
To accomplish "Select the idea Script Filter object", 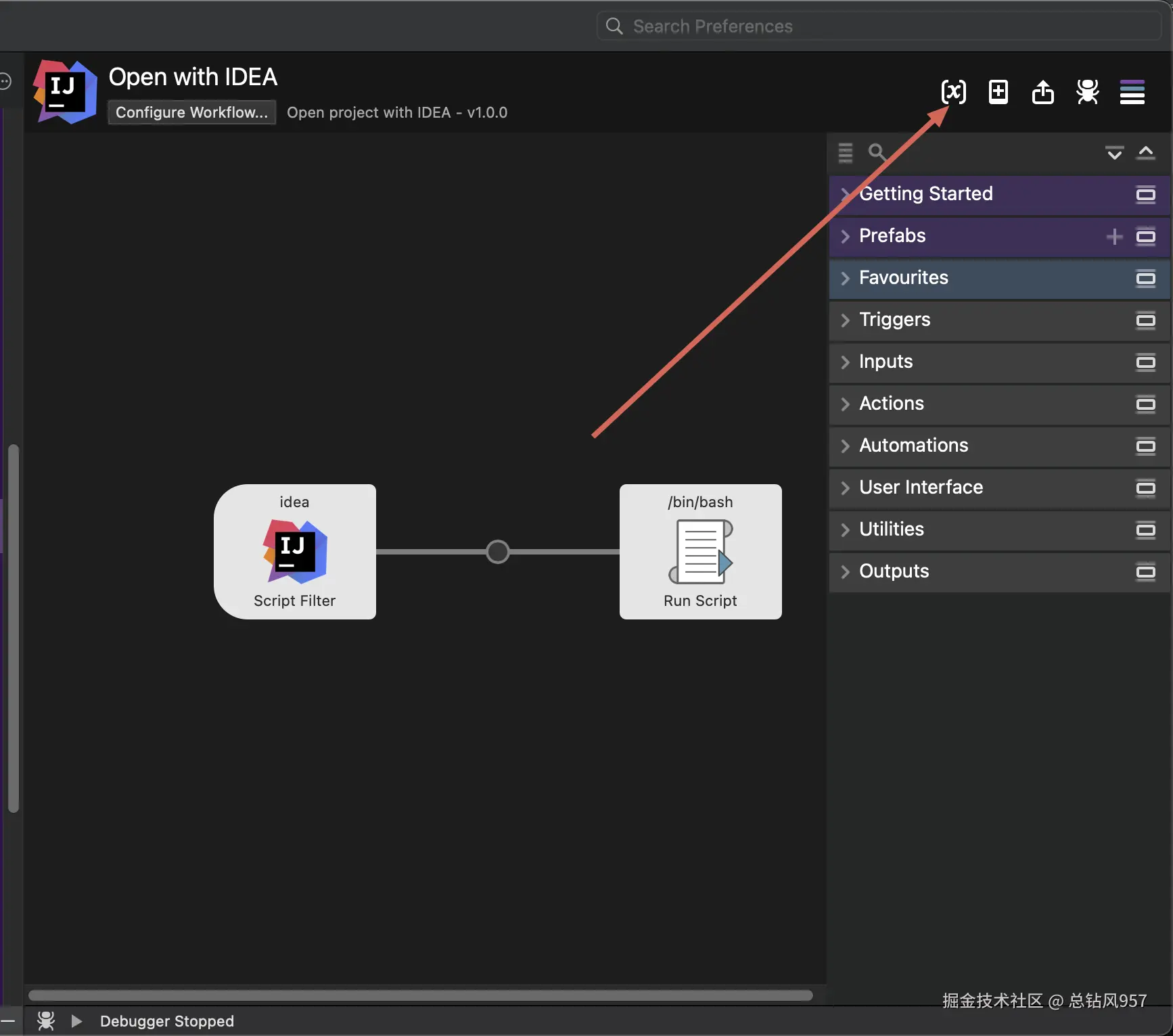I will (294, 551).
